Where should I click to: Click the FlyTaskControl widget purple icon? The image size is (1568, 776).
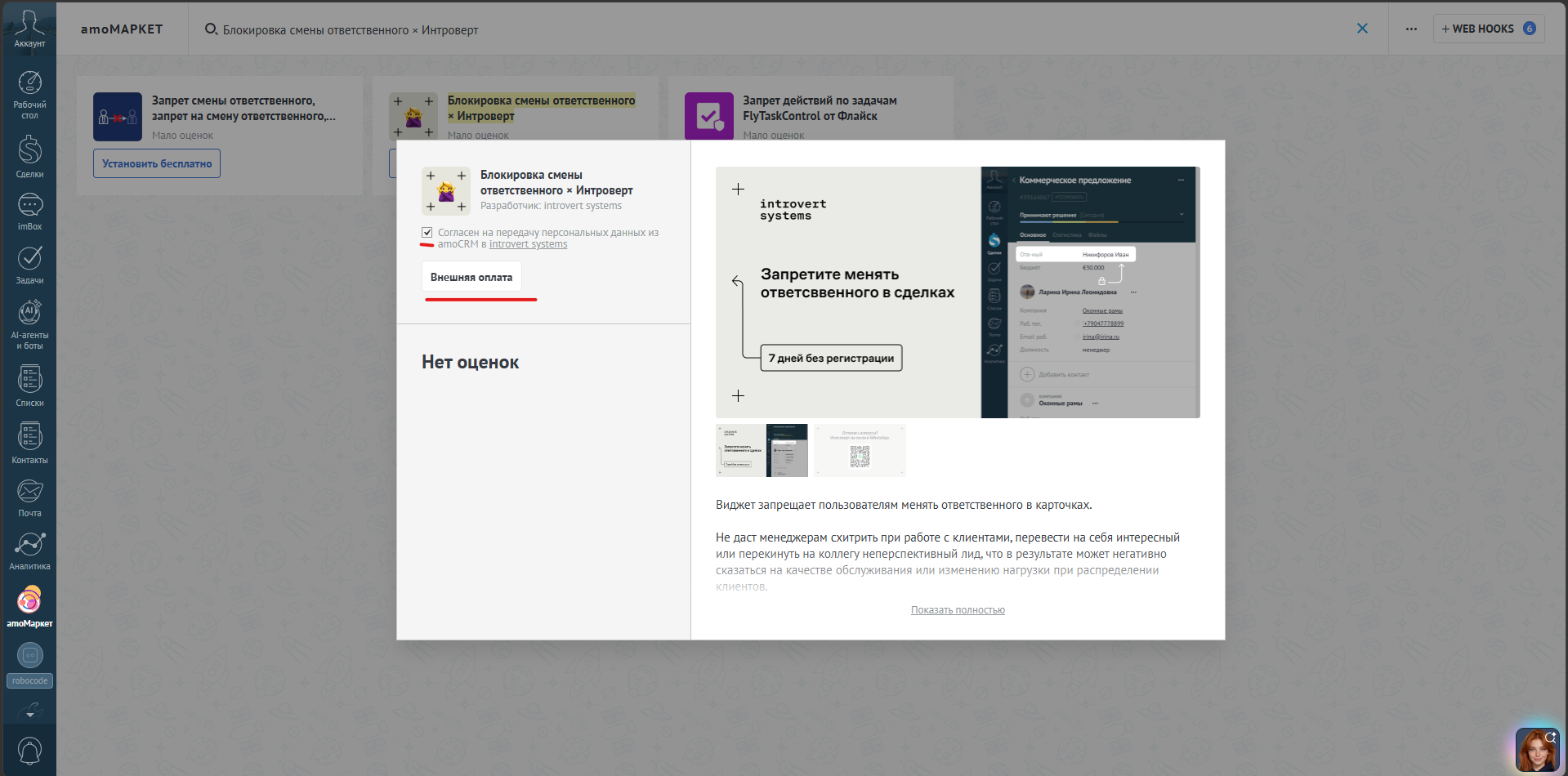click(x=708, y=116)
